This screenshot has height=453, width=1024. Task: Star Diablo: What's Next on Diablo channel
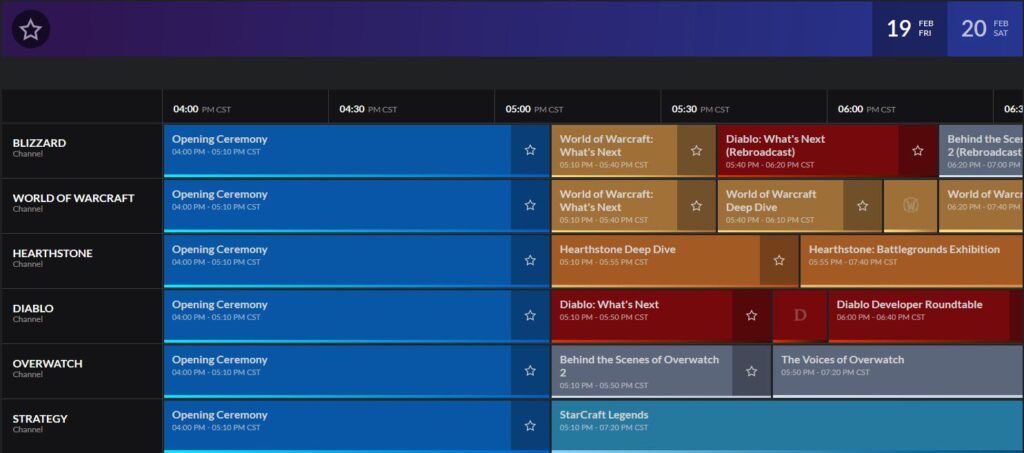[x=752, y=315]
